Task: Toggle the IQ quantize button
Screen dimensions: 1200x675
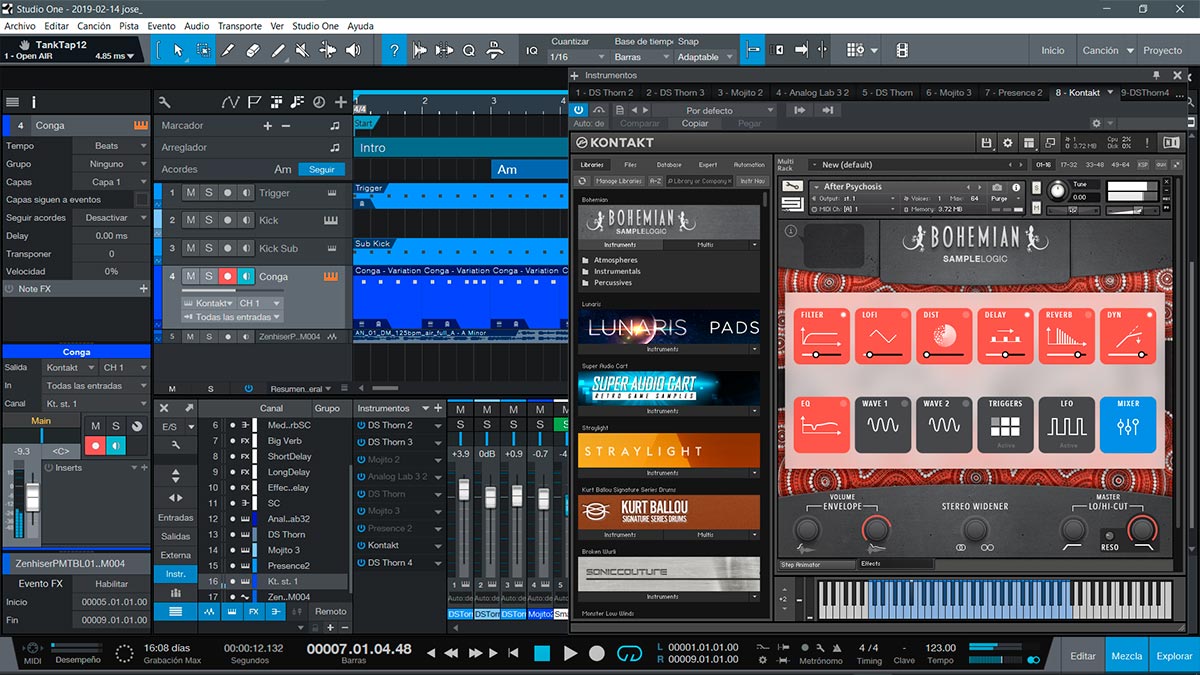Action: pyautogui.click(x=532, y=50)
